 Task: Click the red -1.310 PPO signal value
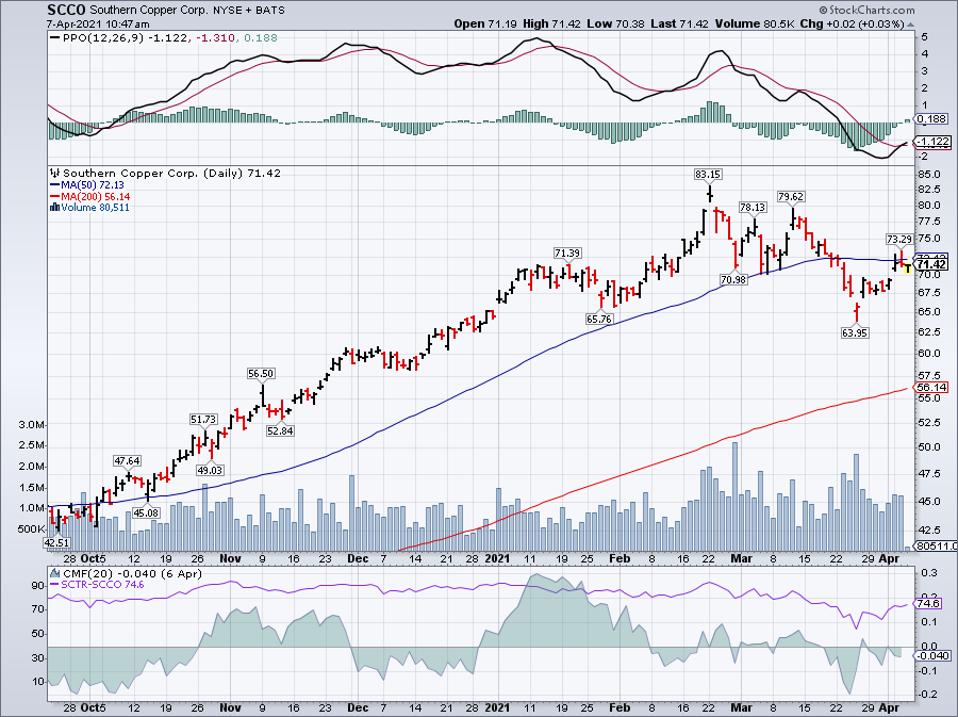click(x=212, y=38)
